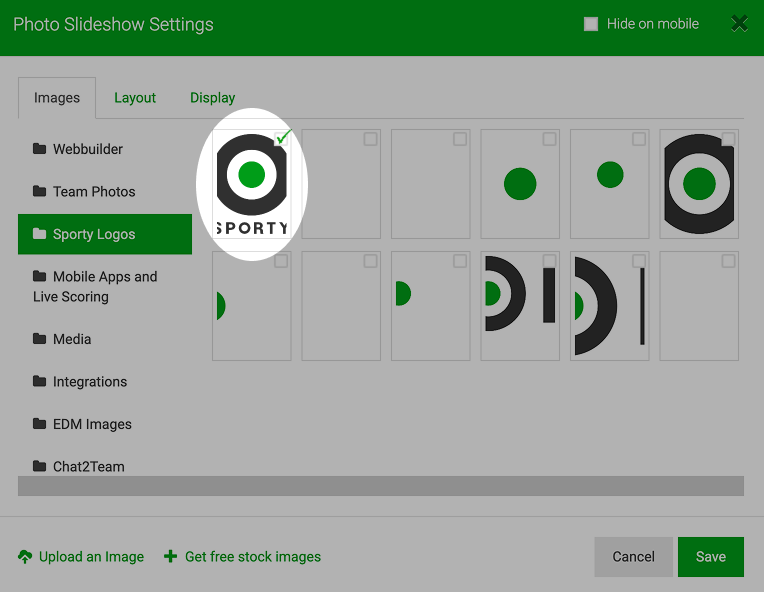
Task: Select the half-ring thumbnail with the thin bar
Action: 610,306
